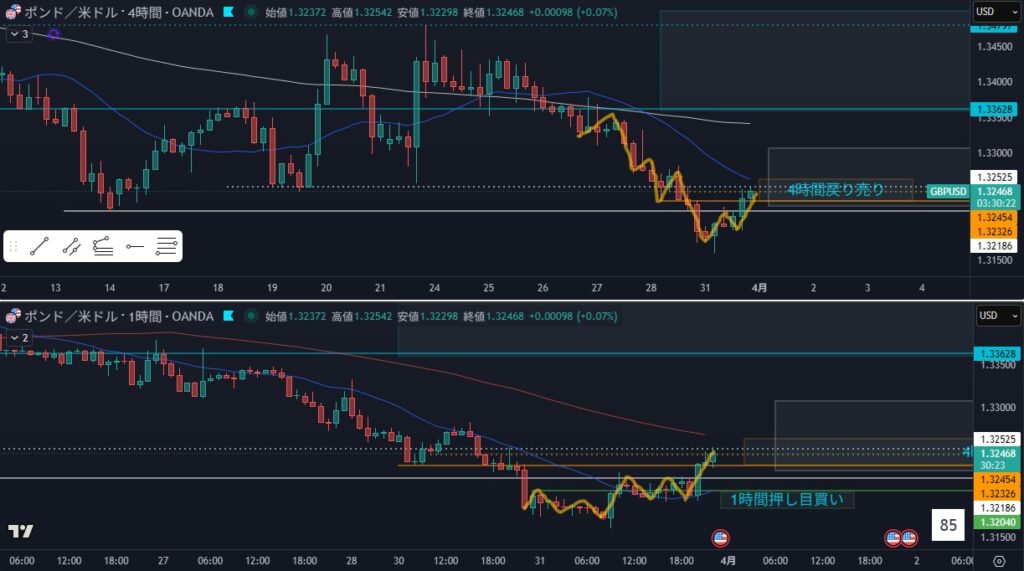Click the green market status dot on 4-hour chart
This screenshot has height=571, width=1024.
249,12
